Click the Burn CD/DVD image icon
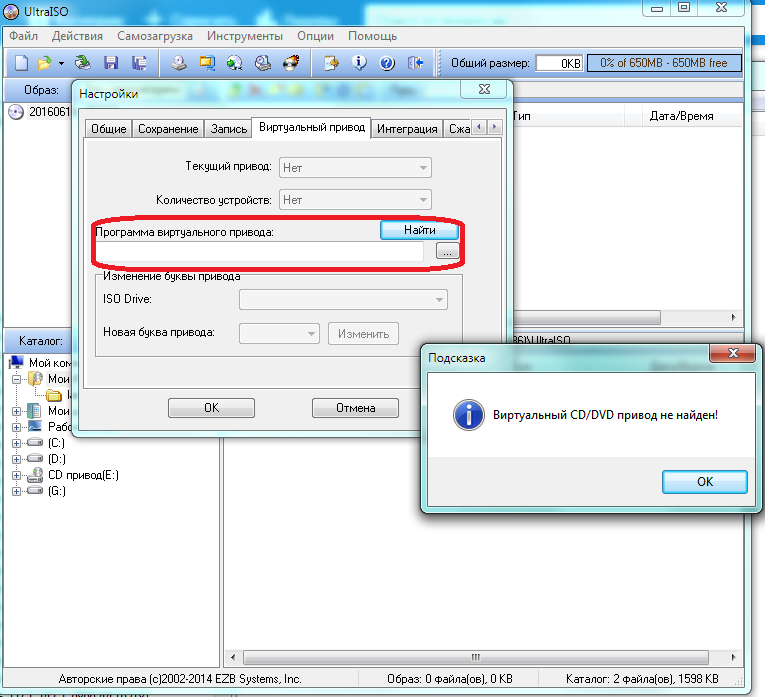This screenshot has width=765, height=697. 291,63
